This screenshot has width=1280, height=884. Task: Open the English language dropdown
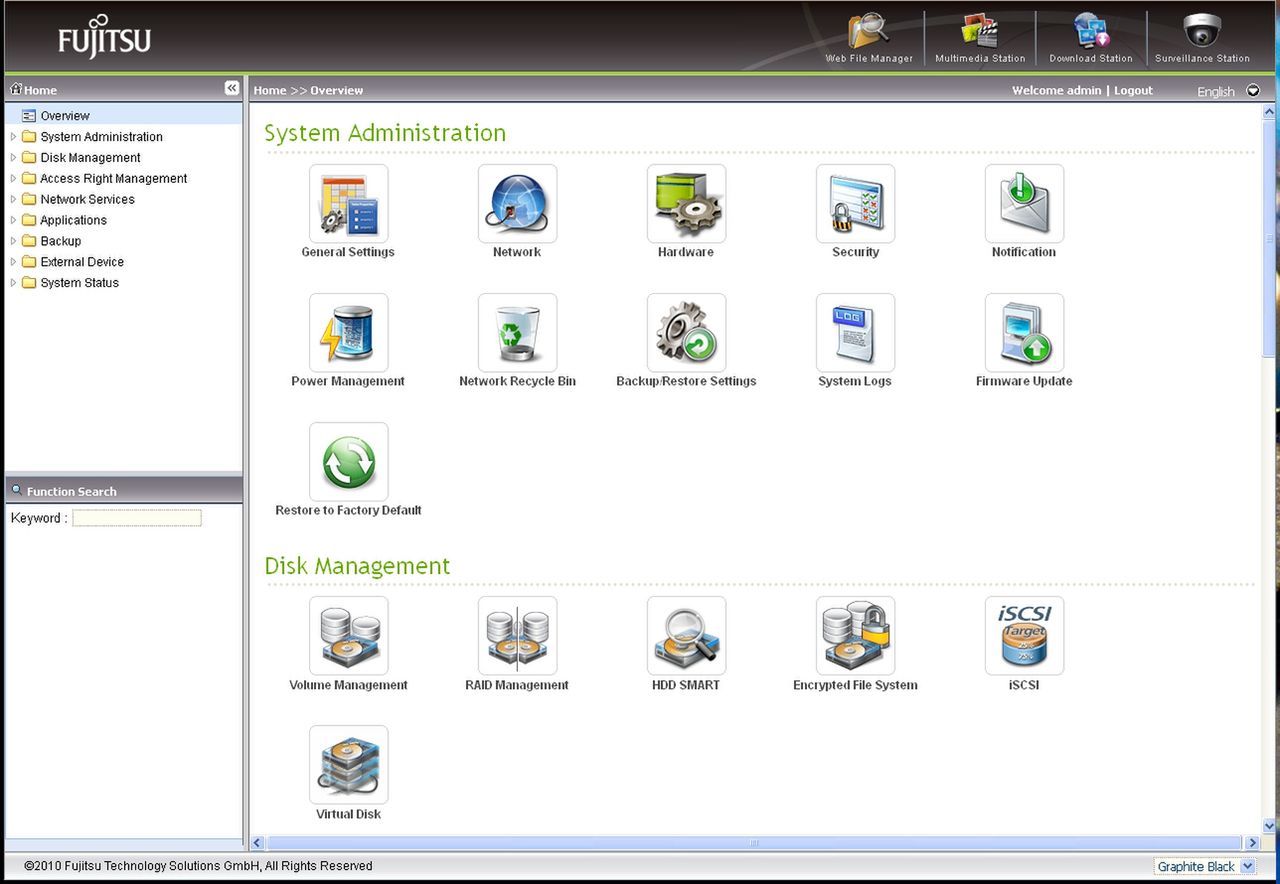click(x=1253, y=91)
